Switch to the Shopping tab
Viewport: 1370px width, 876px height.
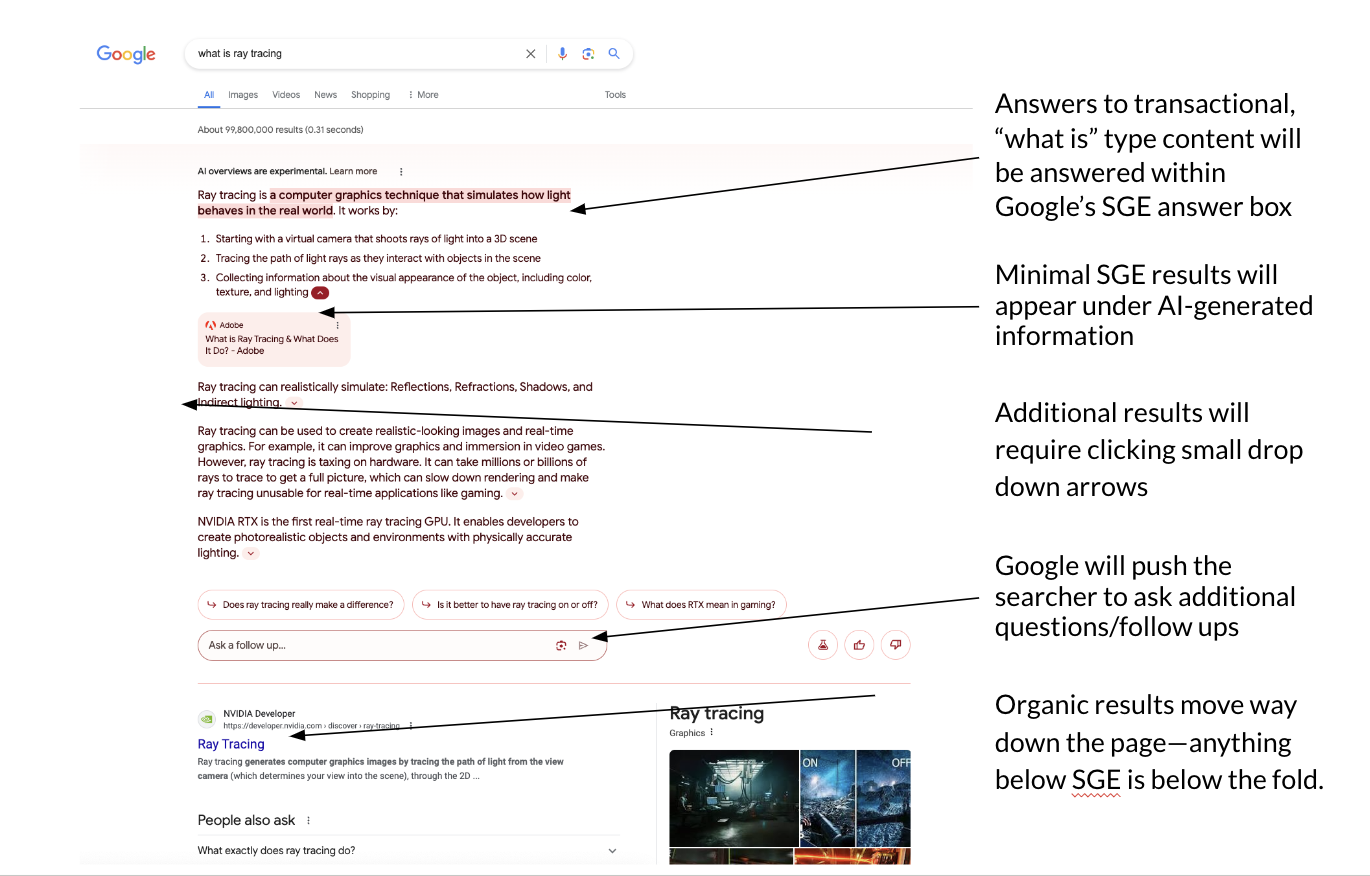tap(370, 95)
